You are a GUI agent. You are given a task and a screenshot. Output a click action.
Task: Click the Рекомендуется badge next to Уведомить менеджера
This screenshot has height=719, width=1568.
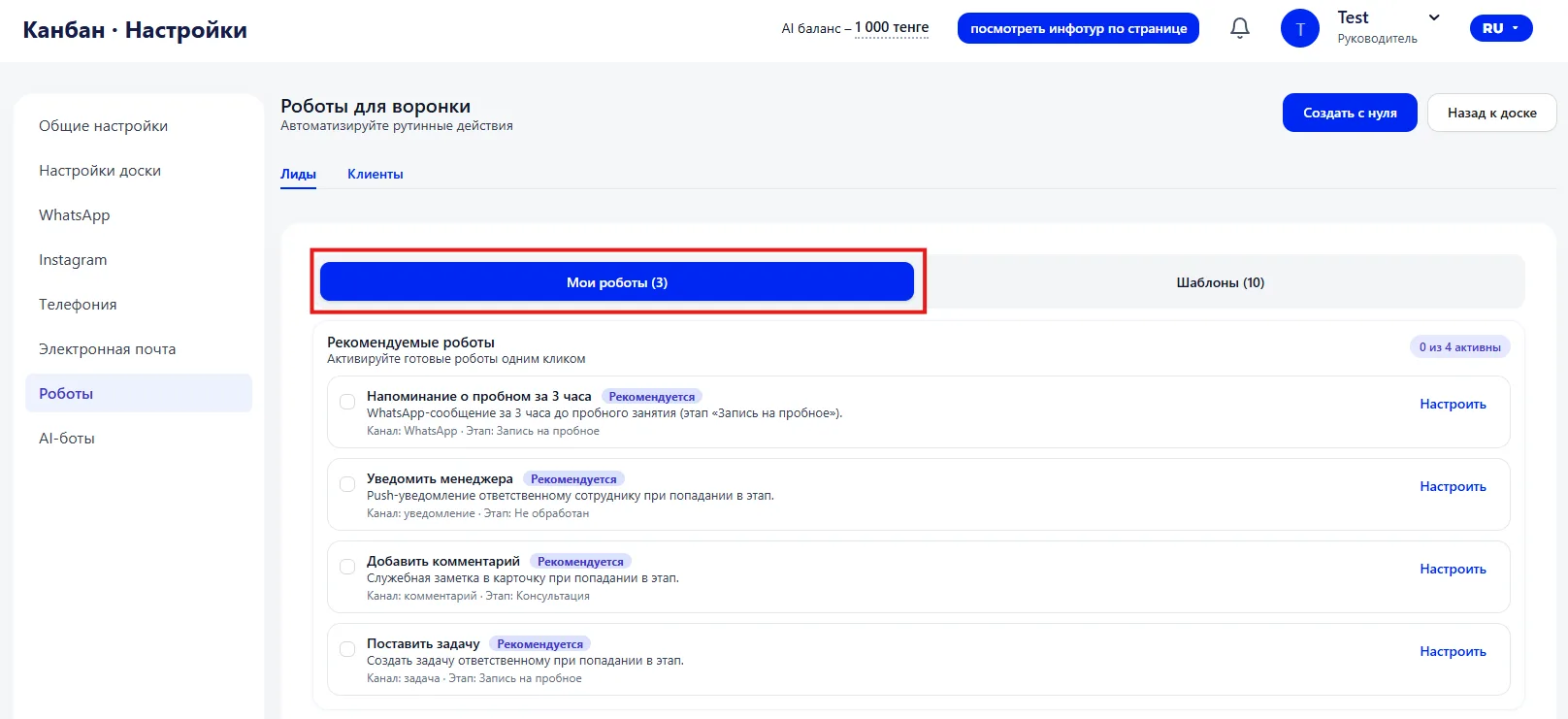tap(573, 479)
